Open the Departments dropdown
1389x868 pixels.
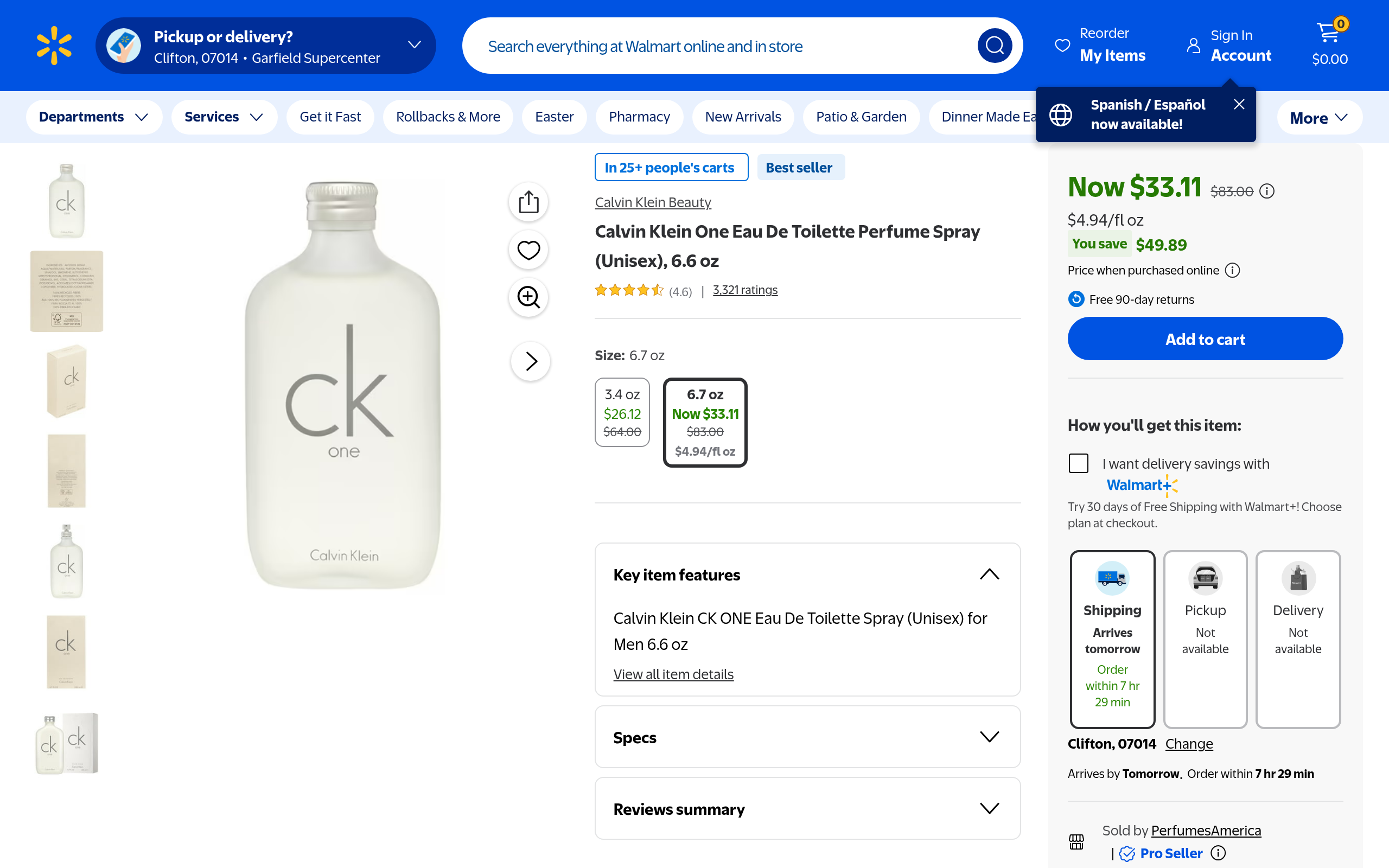pyautogui.click(x=93, y=117)
